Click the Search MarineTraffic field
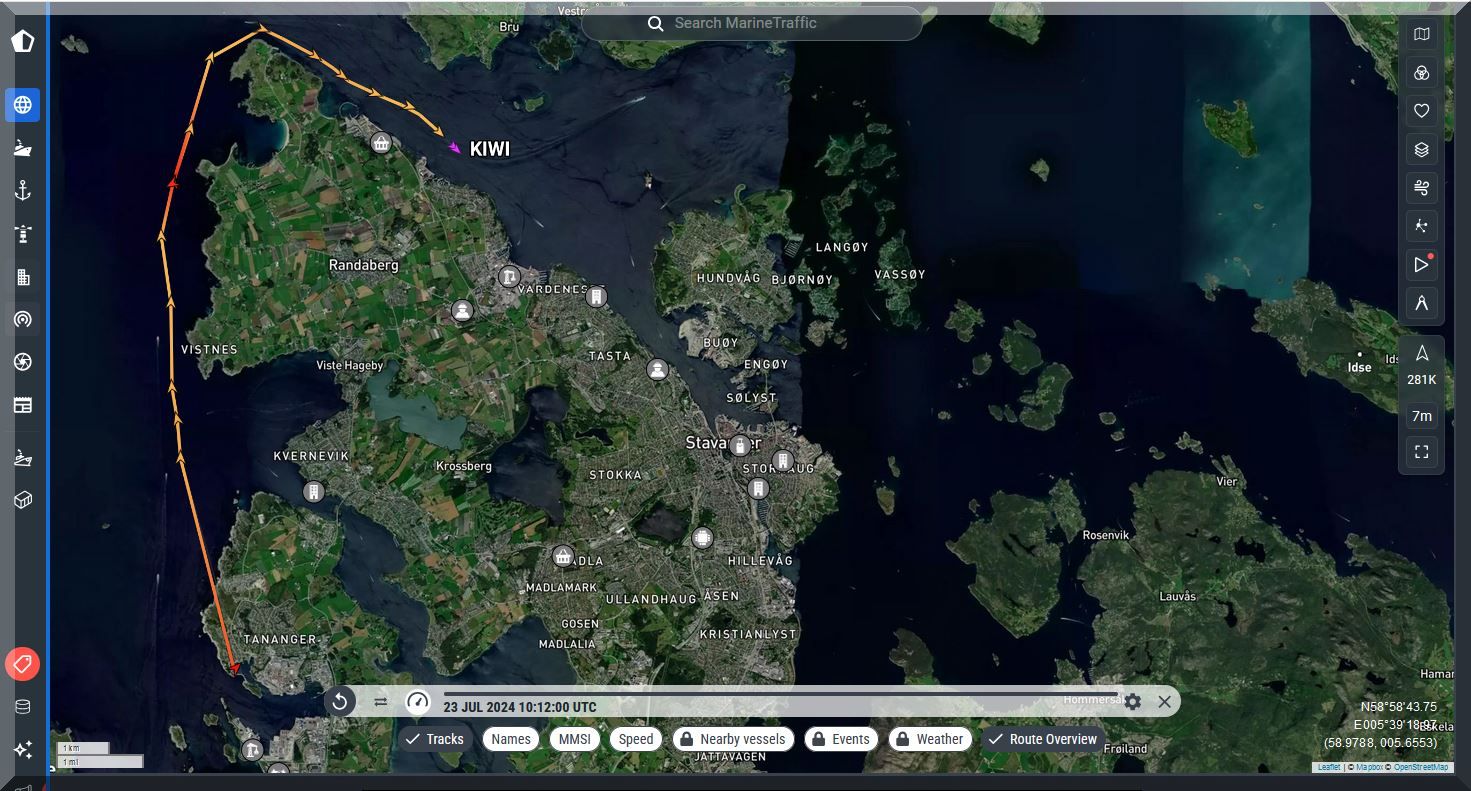The height and width of the screenshot is (791, 1471). [x=752, y=23]
